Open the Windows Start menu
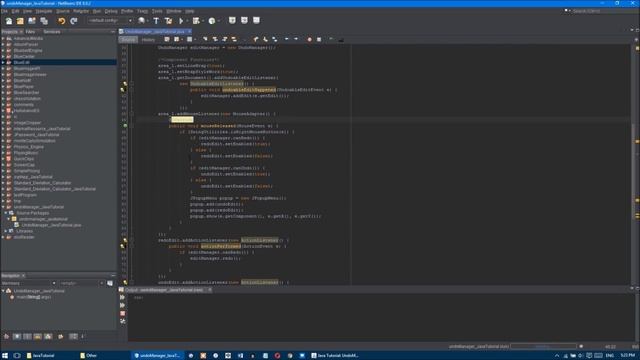The width and height of the screenshot is (640, 360). click(5, 356)
